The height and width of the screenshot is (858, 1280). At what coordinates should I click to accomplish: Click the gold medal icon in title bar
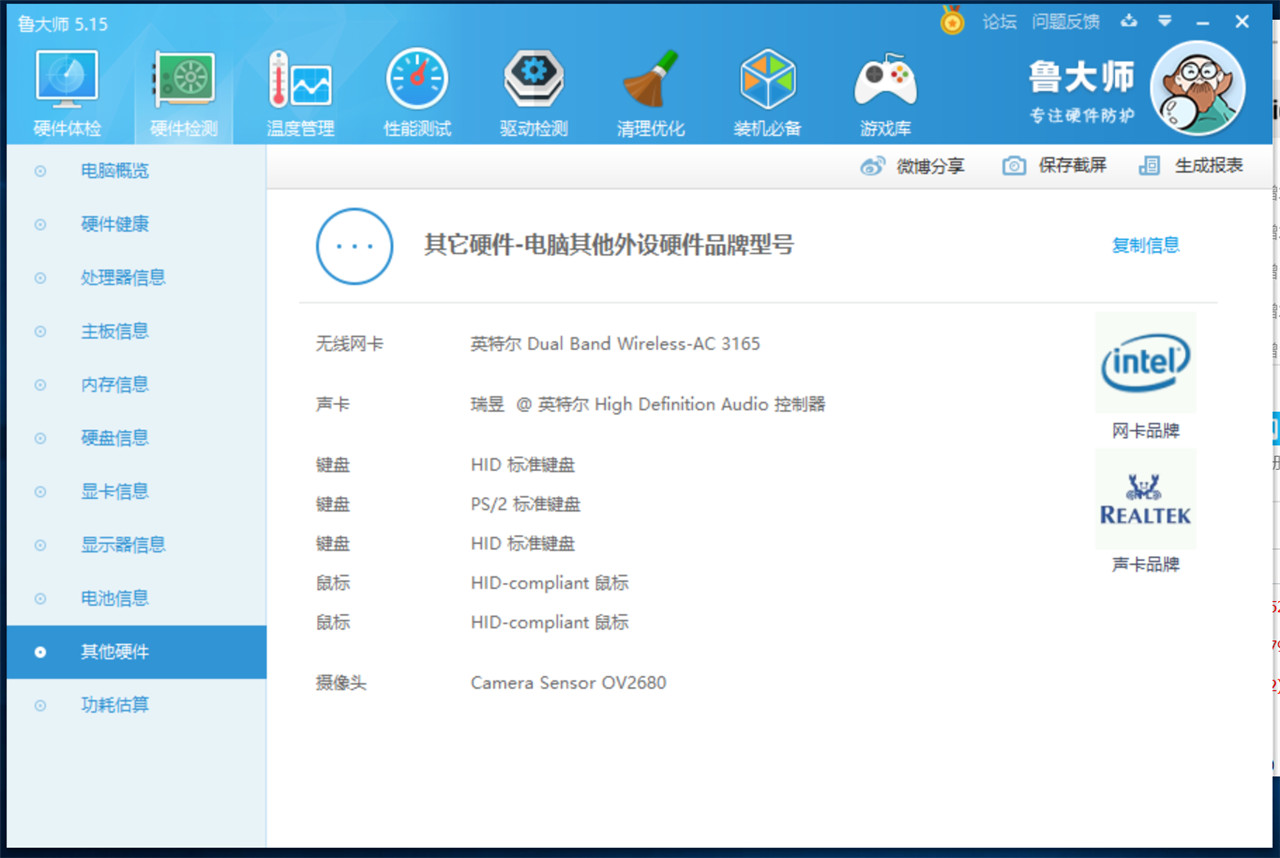[x=952, y=21]
